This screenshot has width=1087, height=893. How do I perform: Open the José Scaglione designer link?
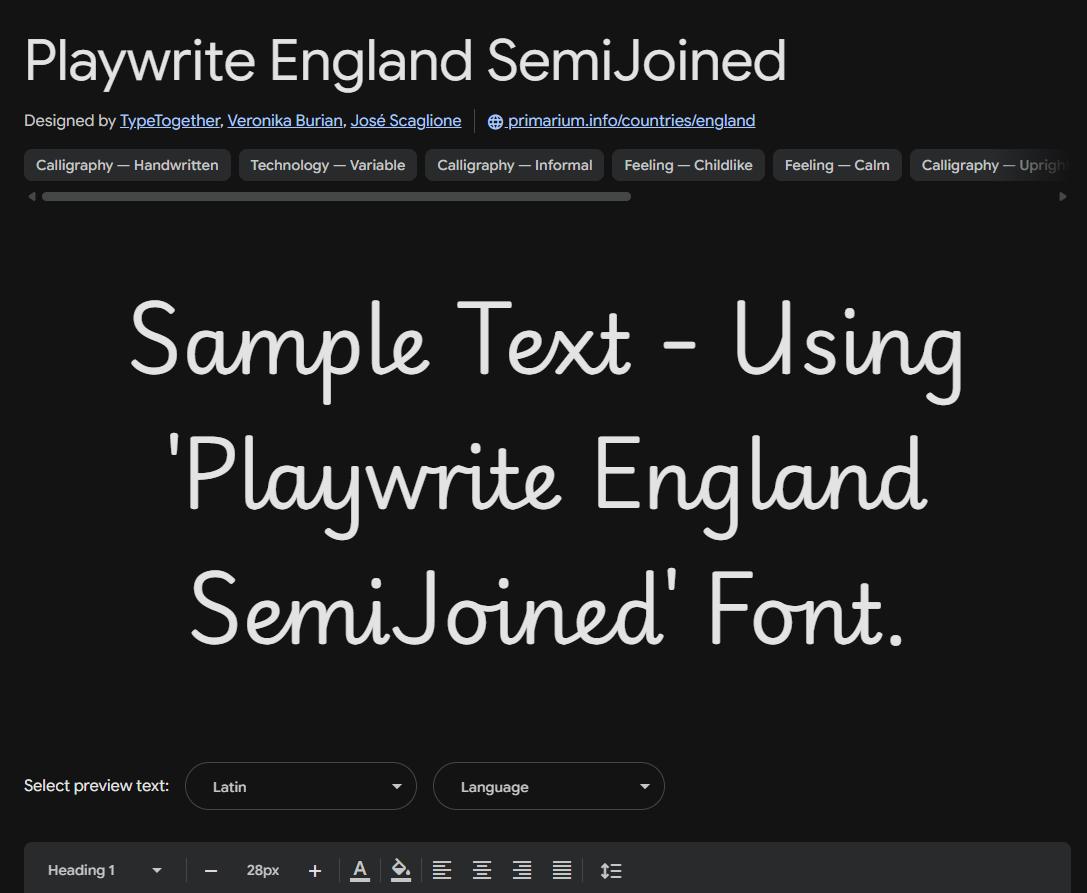406,121
